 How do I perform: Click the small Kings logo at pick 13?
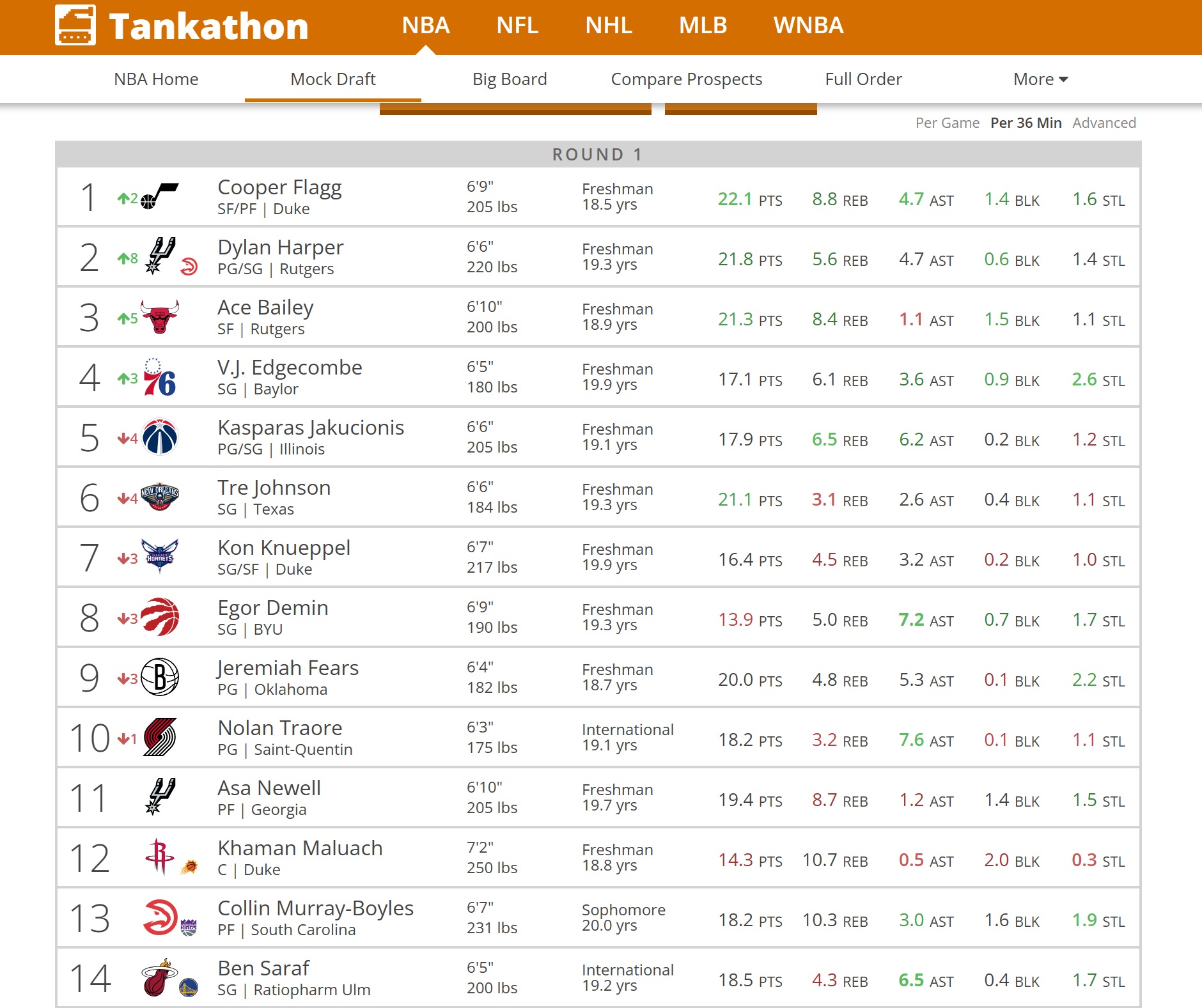tap(189, 927)
